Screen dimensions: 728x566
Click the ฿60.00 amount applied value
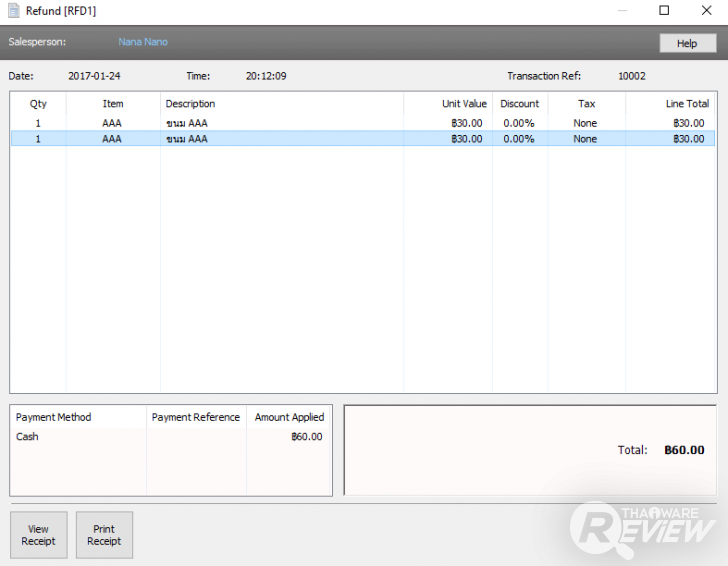pos(307,436)
